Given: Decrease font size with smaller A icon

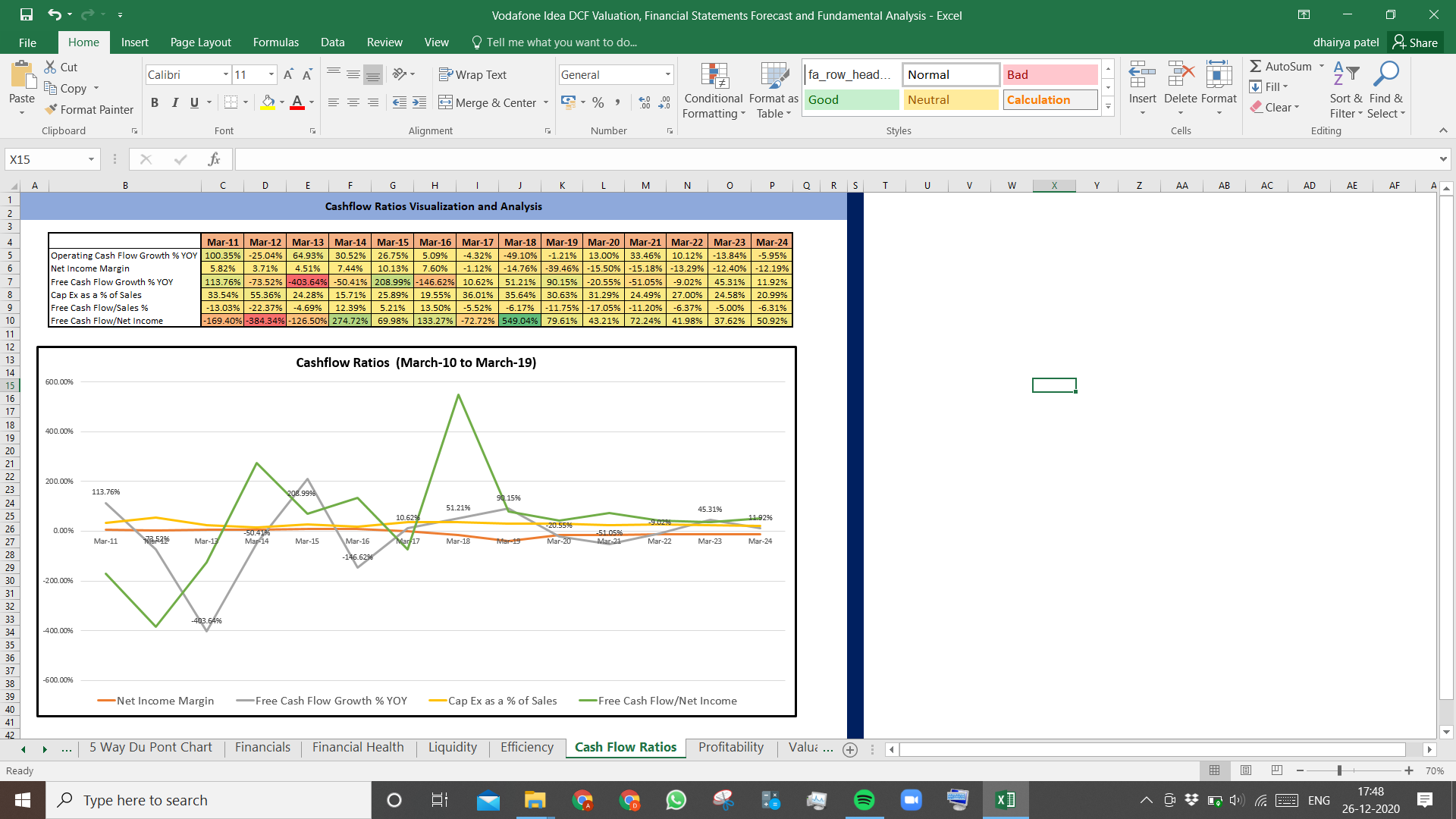Looking at the screenshot, I should coord(307,74).
